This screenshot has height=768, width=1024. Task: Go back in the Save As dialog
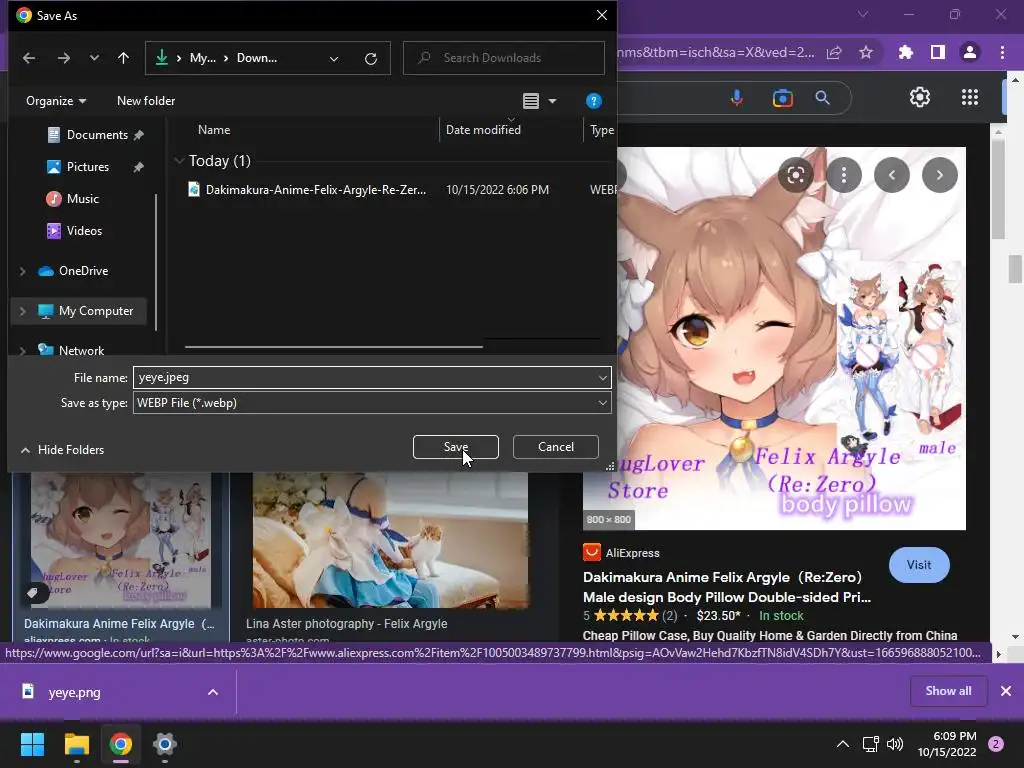29,58
